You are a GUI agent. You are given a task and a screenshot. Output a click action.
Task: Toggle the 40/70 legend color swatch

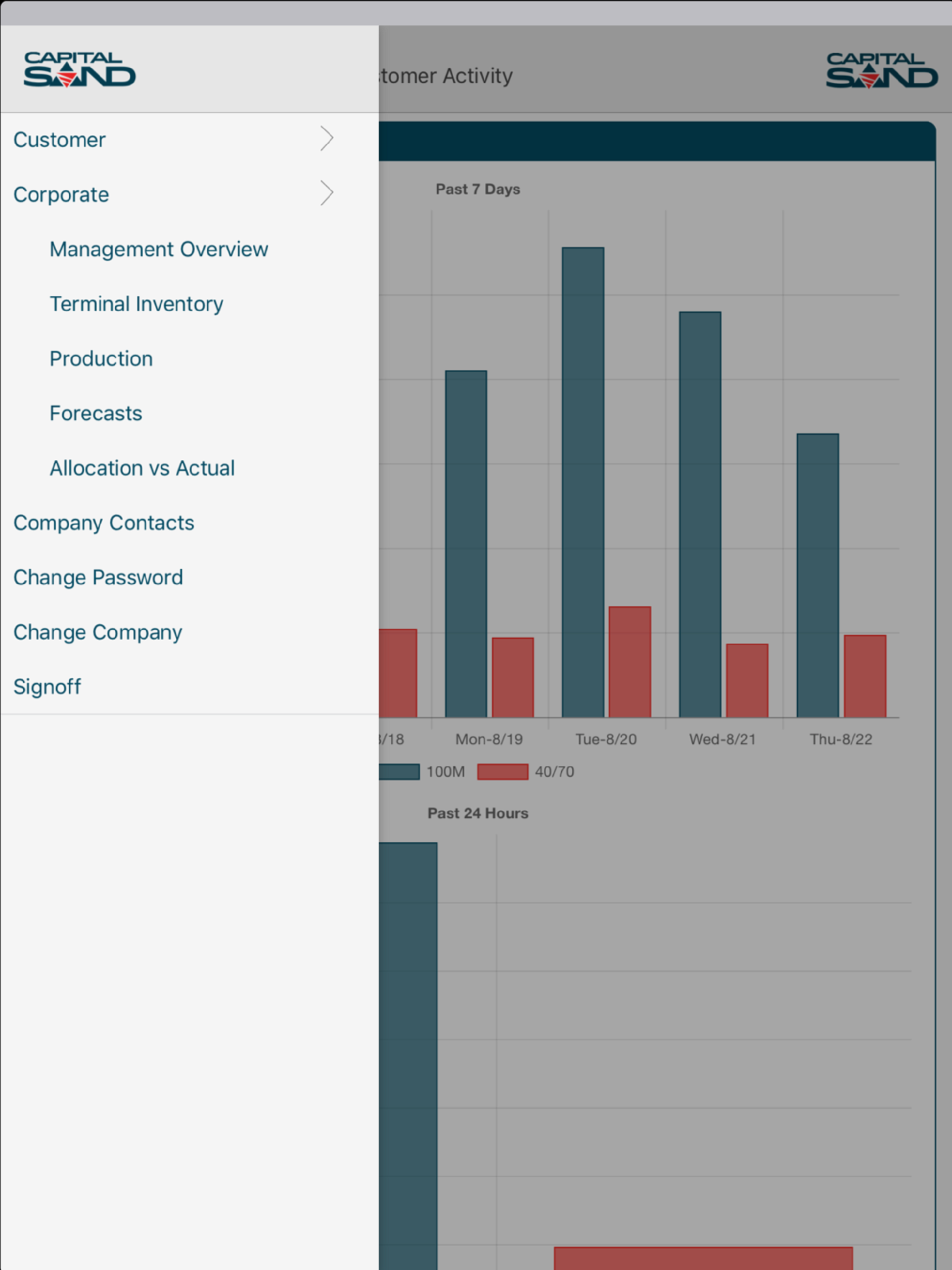(x=503, y=772)
